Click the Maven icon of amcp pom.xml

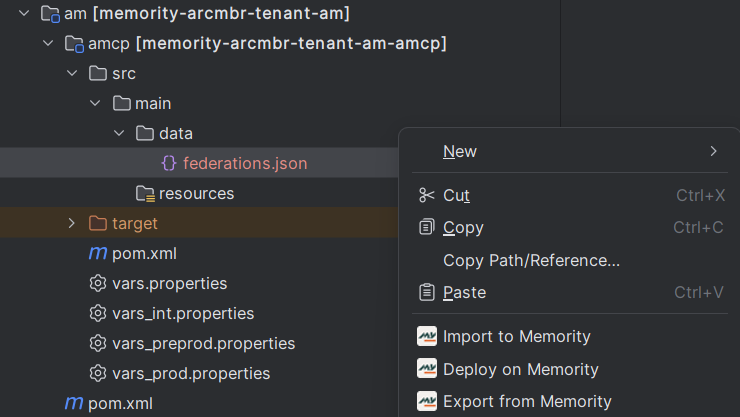click(98, 253)
